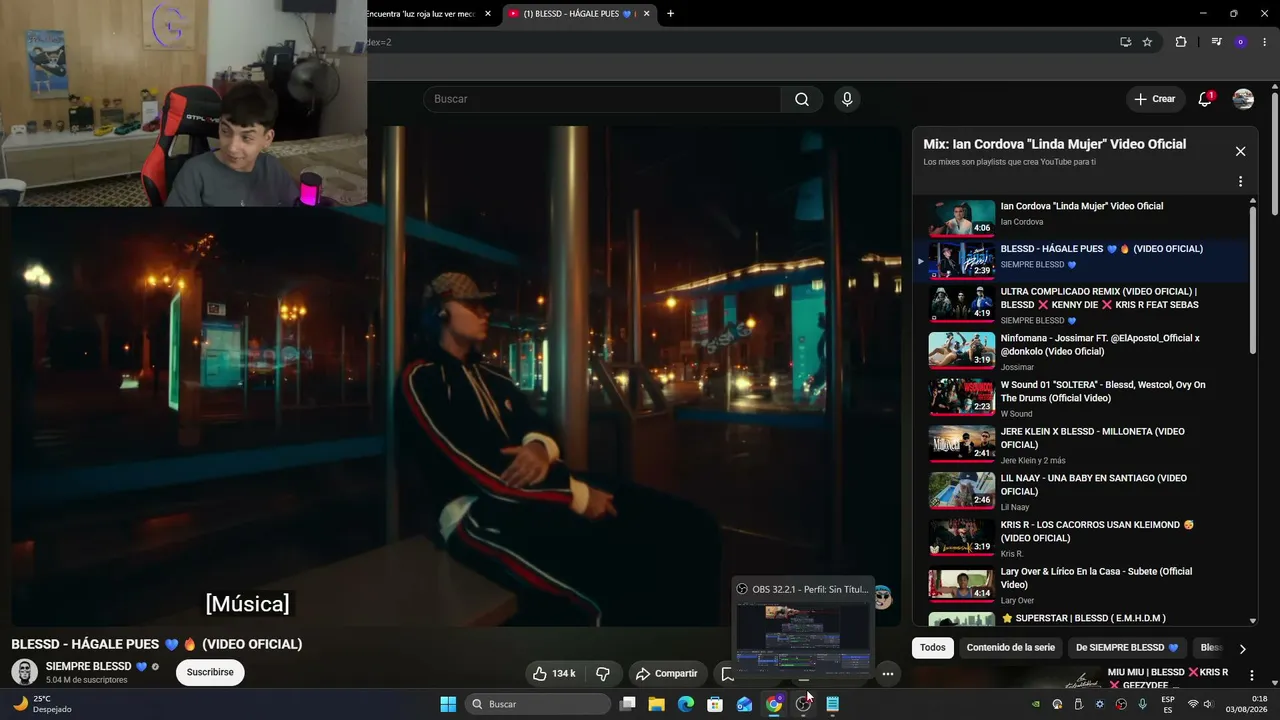Open SIEMPRE BLESSD channel name link
This screenshot has height=720, width=1280.
[90, 667]
